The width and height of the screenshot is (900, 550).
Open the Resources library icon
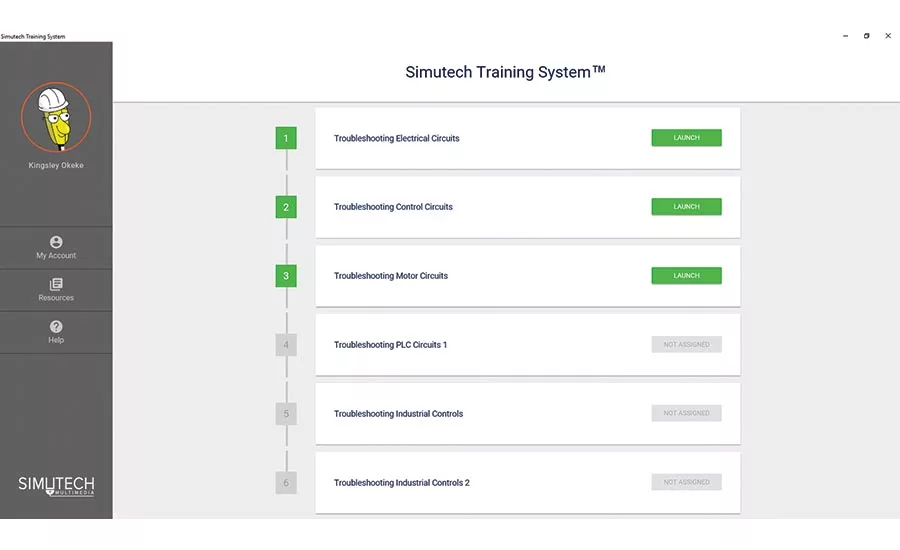(x=56, y=284)
